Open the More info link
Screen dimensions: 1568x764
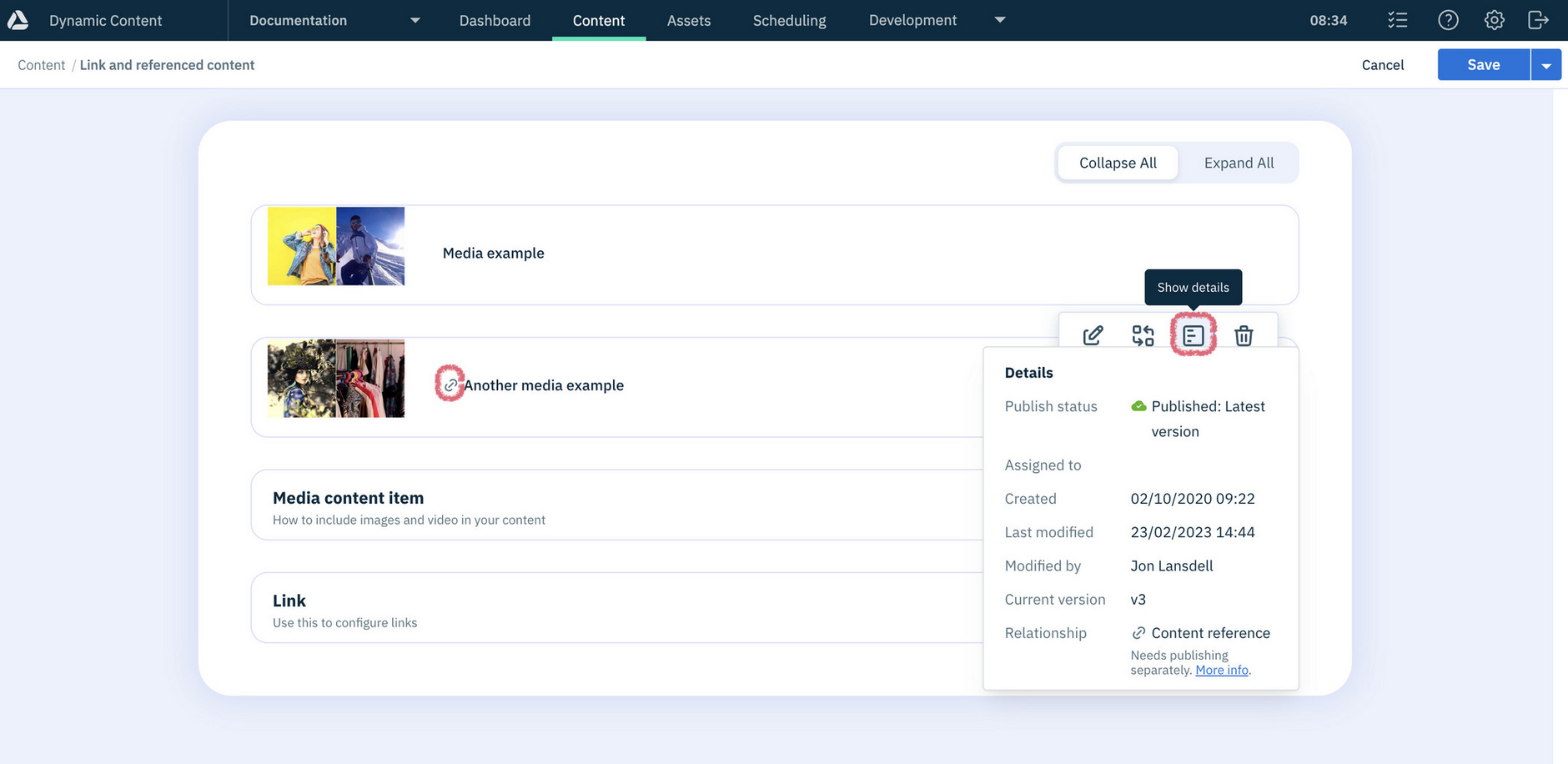(x=1222, y=670)
